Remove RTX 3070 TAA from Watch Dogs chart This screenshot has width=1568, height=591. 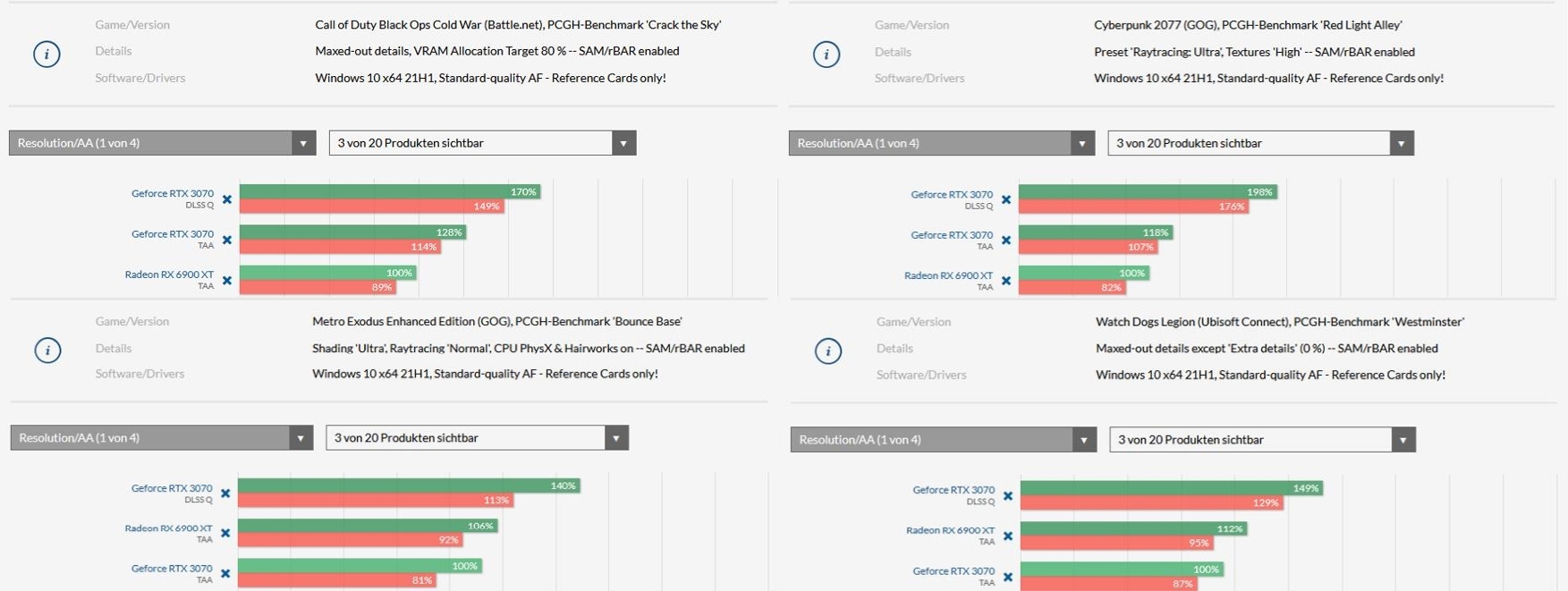(1008, 577)
